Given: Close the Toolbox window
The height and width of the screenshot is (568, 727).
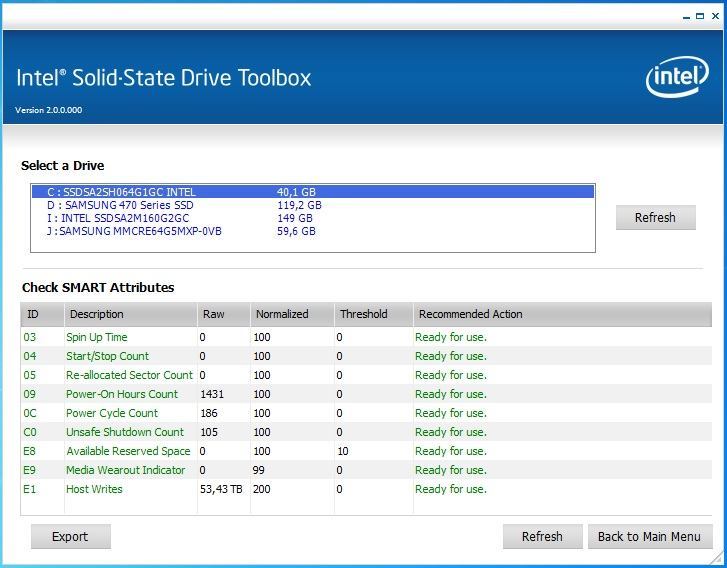Looking at the screenshot, I should [715, 16].
